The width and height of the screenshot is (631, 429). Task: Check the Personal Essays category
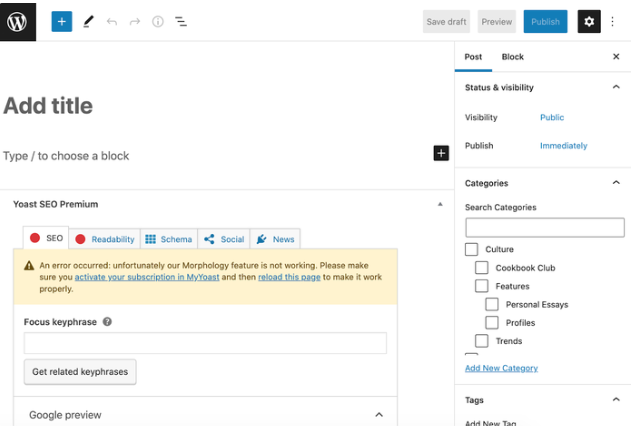[492, 304]
